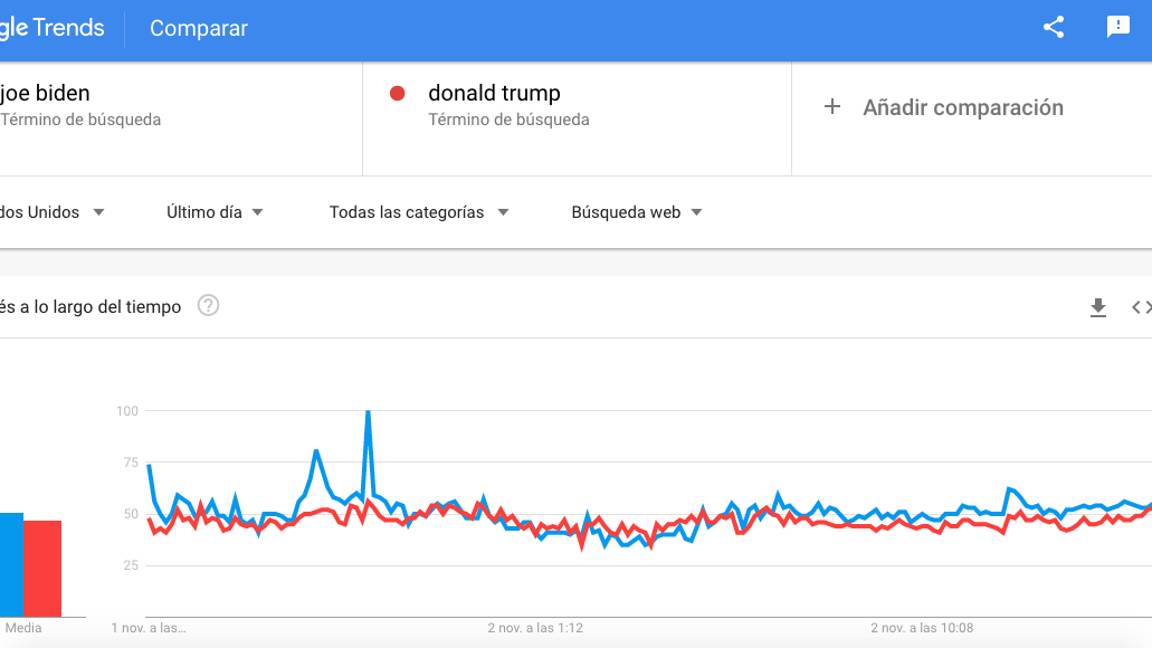Image resolution: width=1152 pixels, height=648 pixels.
Task: Click the Google Trends logo
Action: click(50, 28)
